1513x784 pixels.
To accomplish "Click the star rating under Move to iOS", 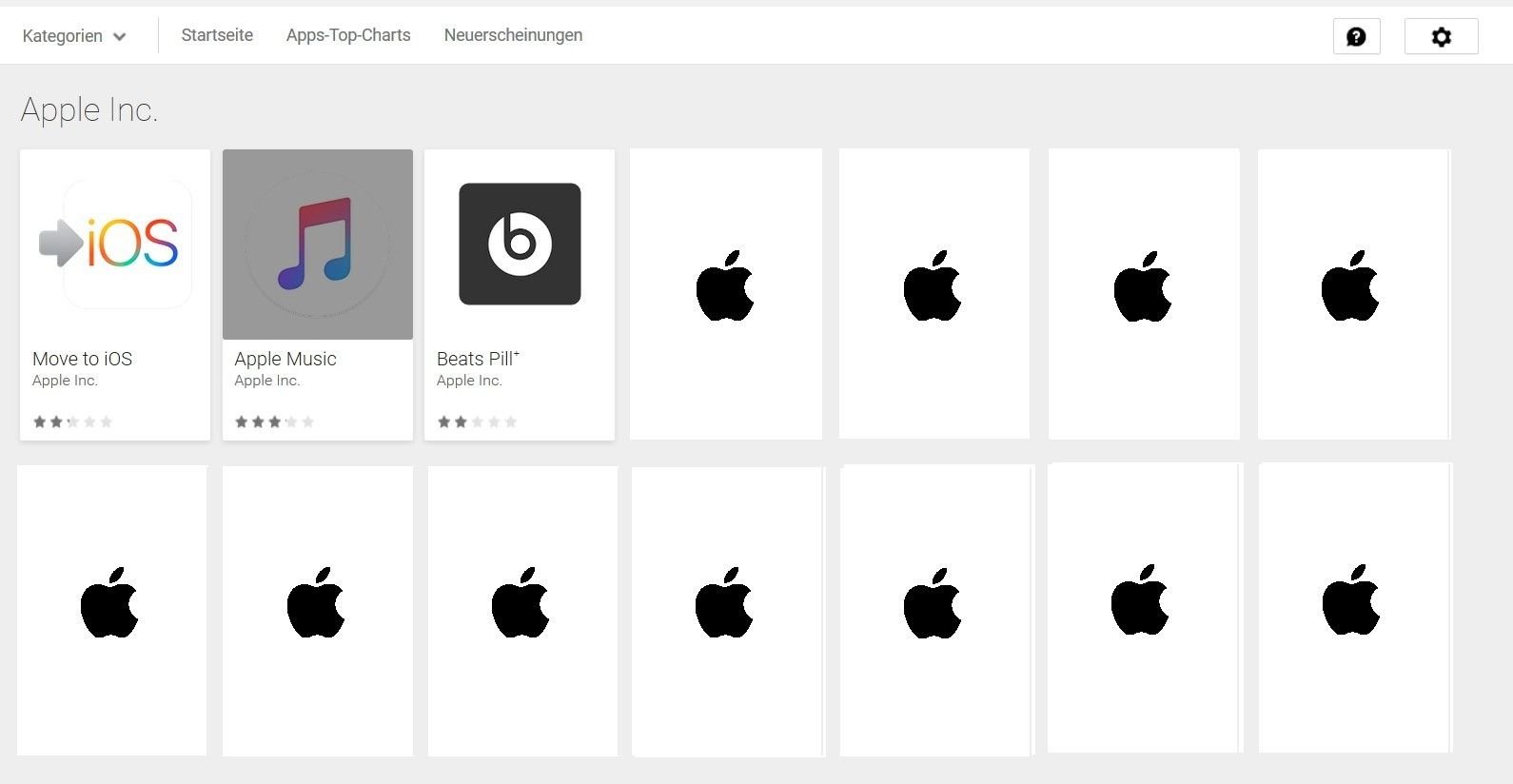I will (72, 421).
